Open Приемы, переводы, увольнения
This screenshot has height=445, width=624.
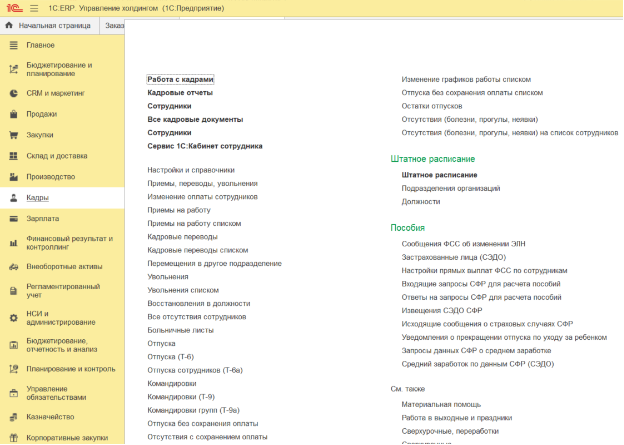coord(203,183)
